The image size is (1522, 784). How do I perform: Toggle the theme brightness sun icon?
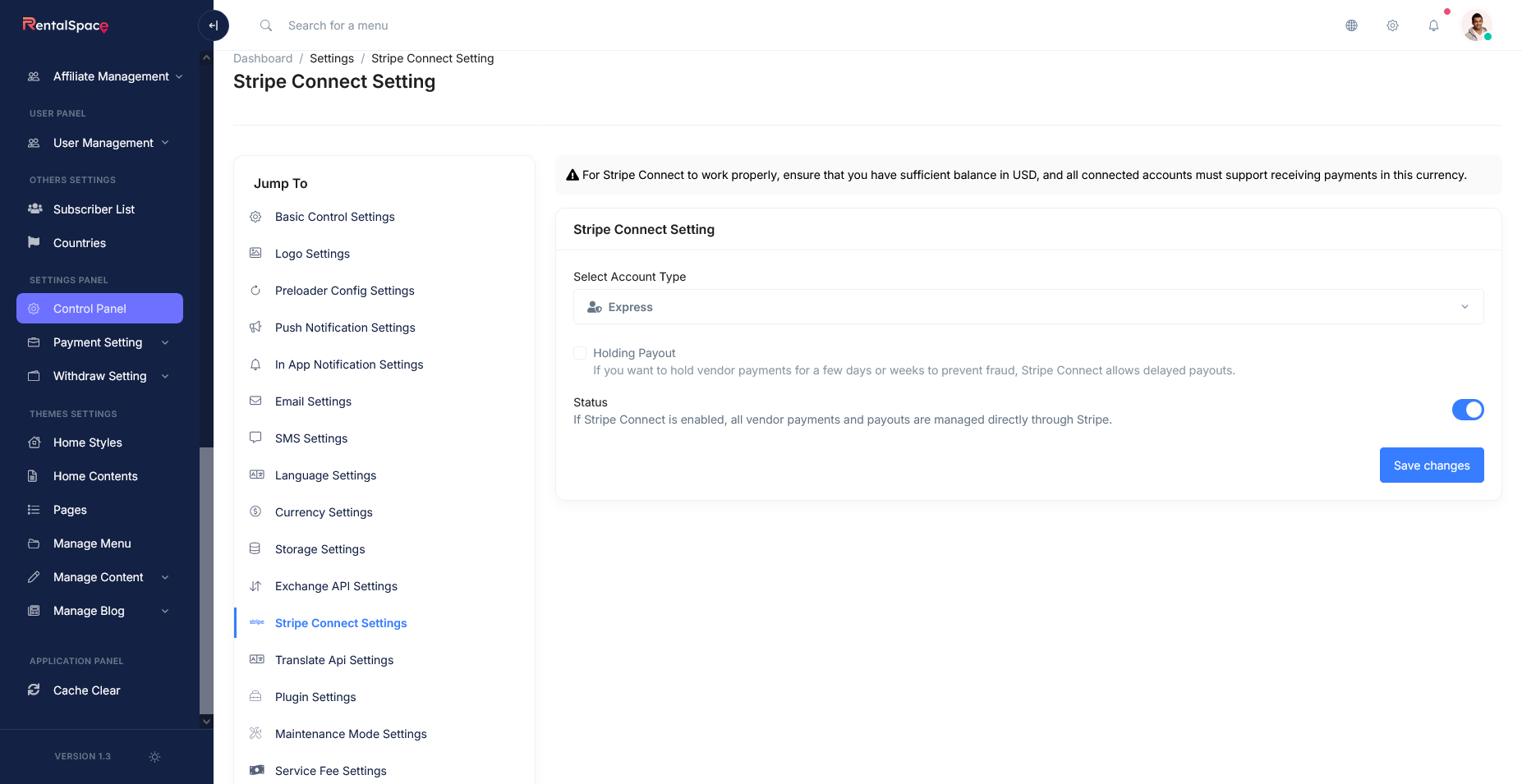tap(154, 756)
